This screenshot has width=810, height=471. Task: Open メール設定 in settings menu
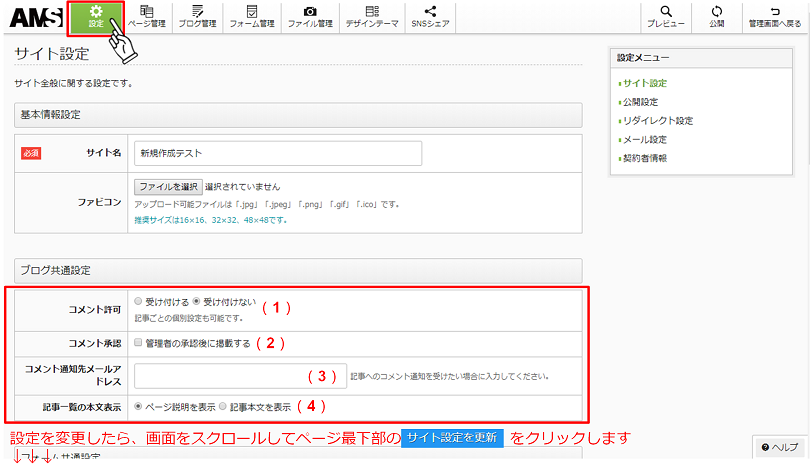coord(644,139)
